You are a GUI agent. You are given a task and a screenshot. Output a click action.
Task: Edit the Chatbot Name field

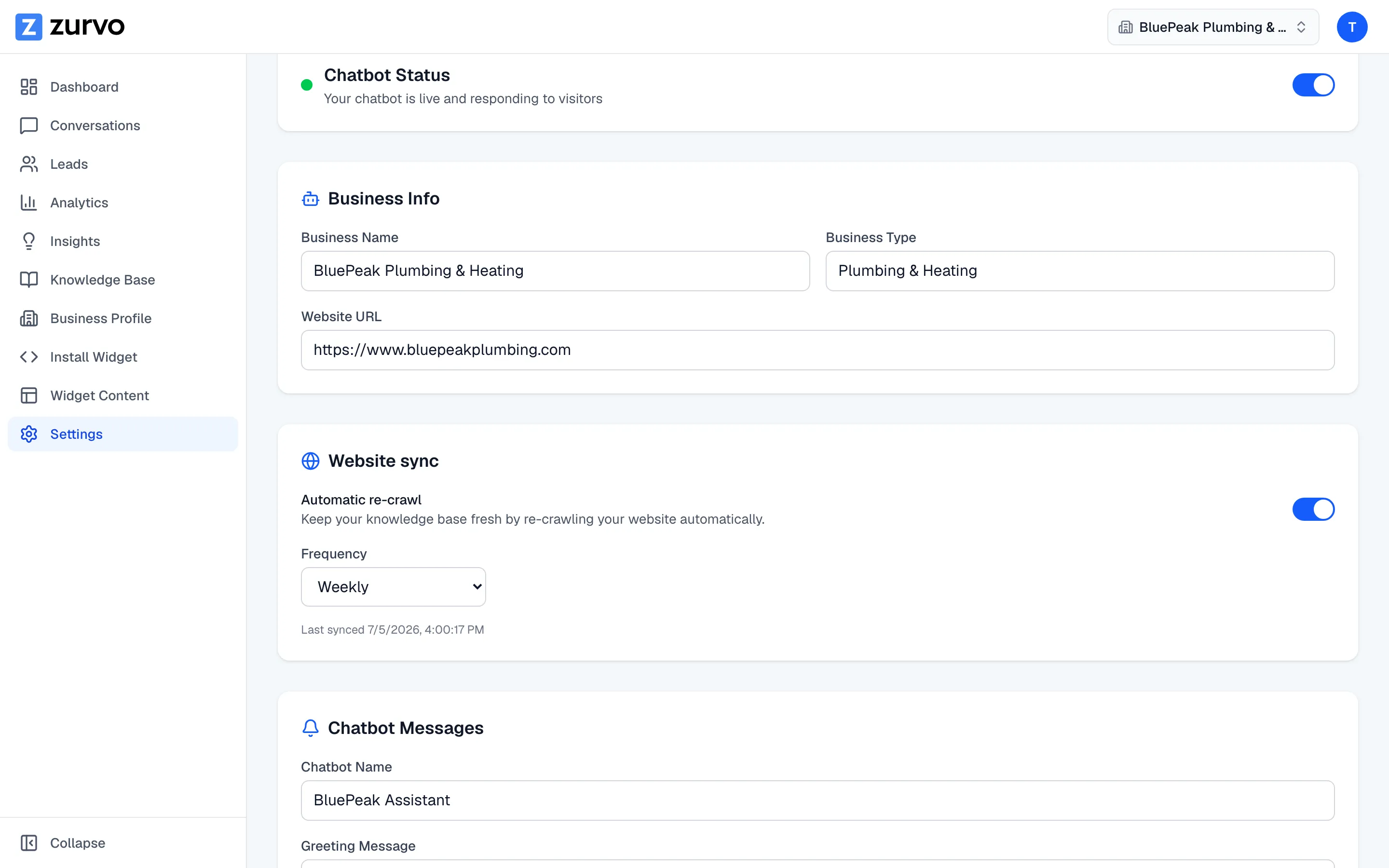(x=817, y=800)
